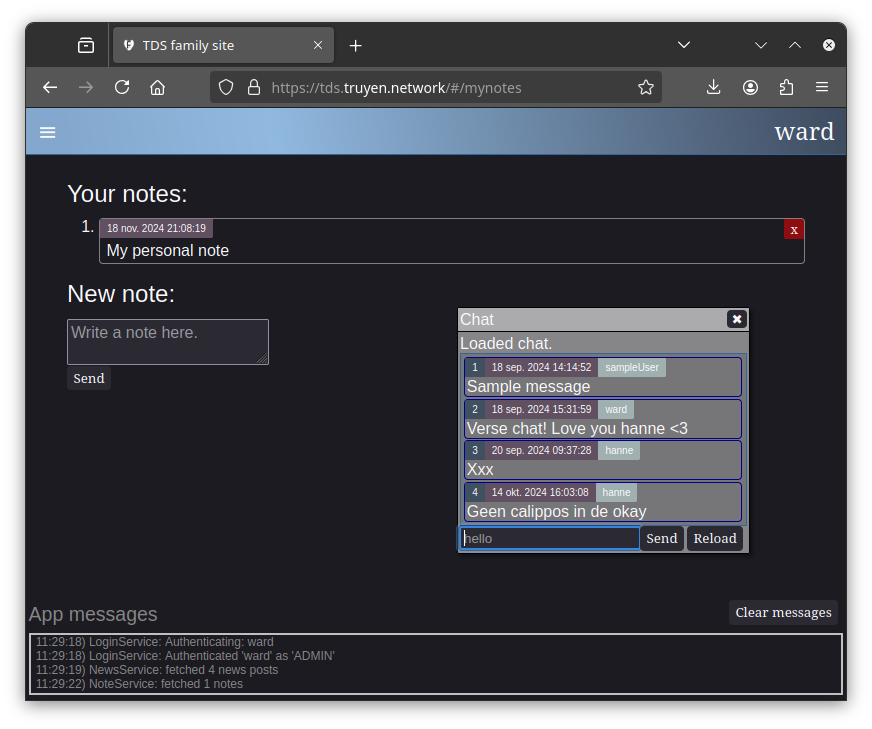Screen dimensions: 872x729
Task: Open the extensions puzzle-piece panel
Action: tap(786, 87)
